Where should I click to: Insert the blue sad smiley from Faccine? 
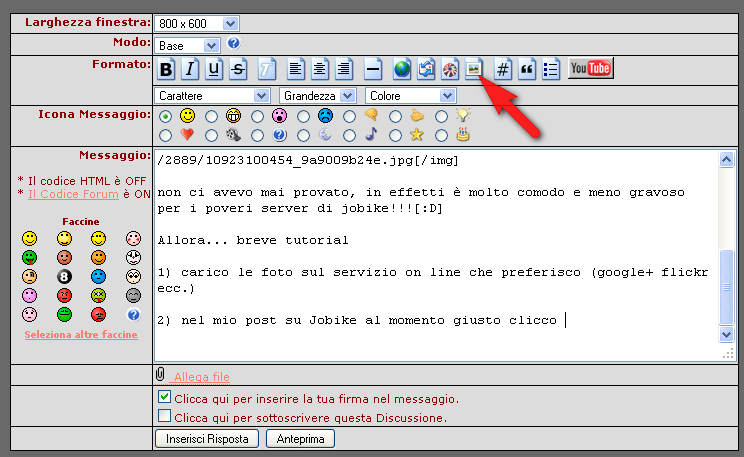click(x=98, y=276)
